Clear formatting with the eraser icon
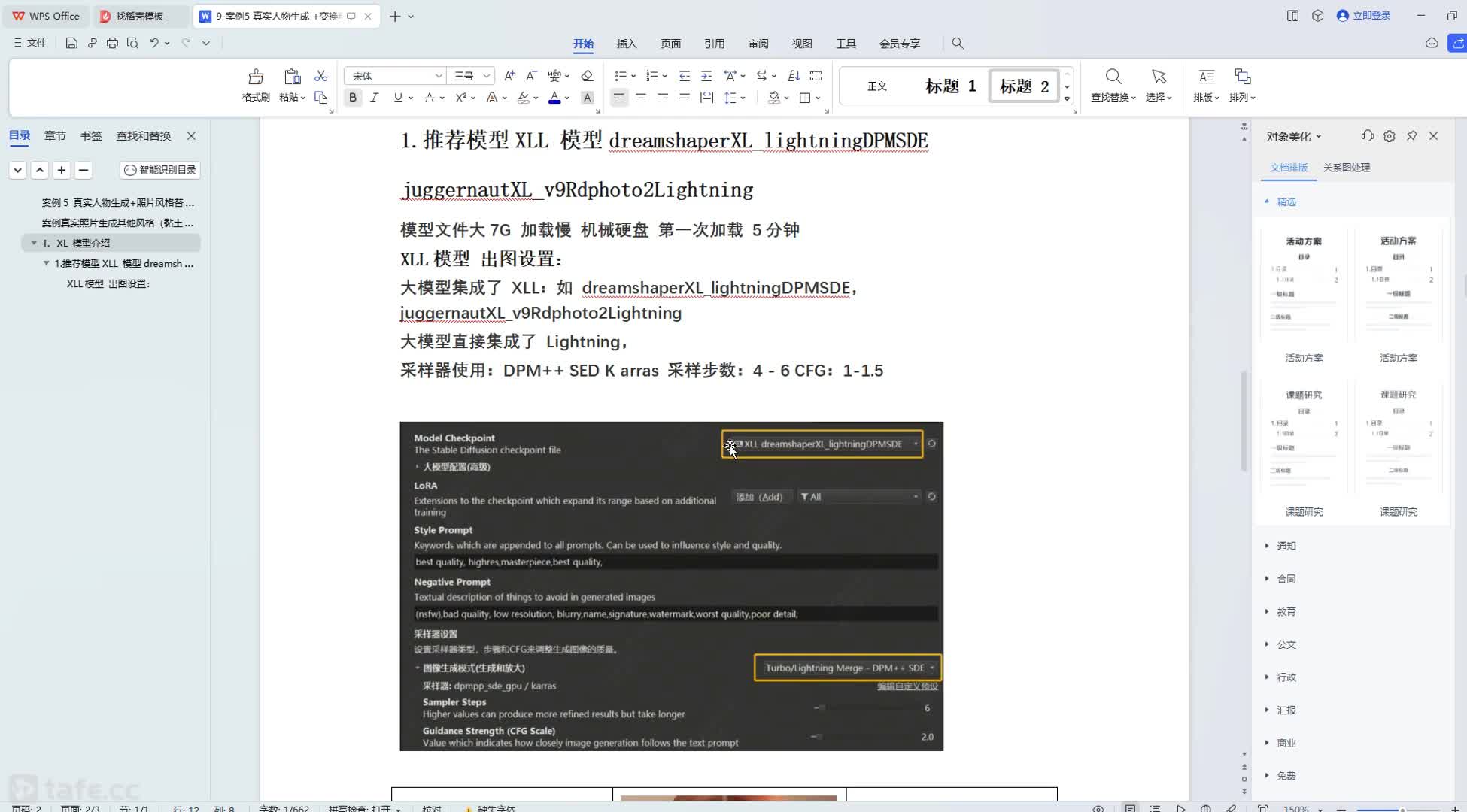The height and width of the screenshot is (812, 1467). click(x=588, y=76)
